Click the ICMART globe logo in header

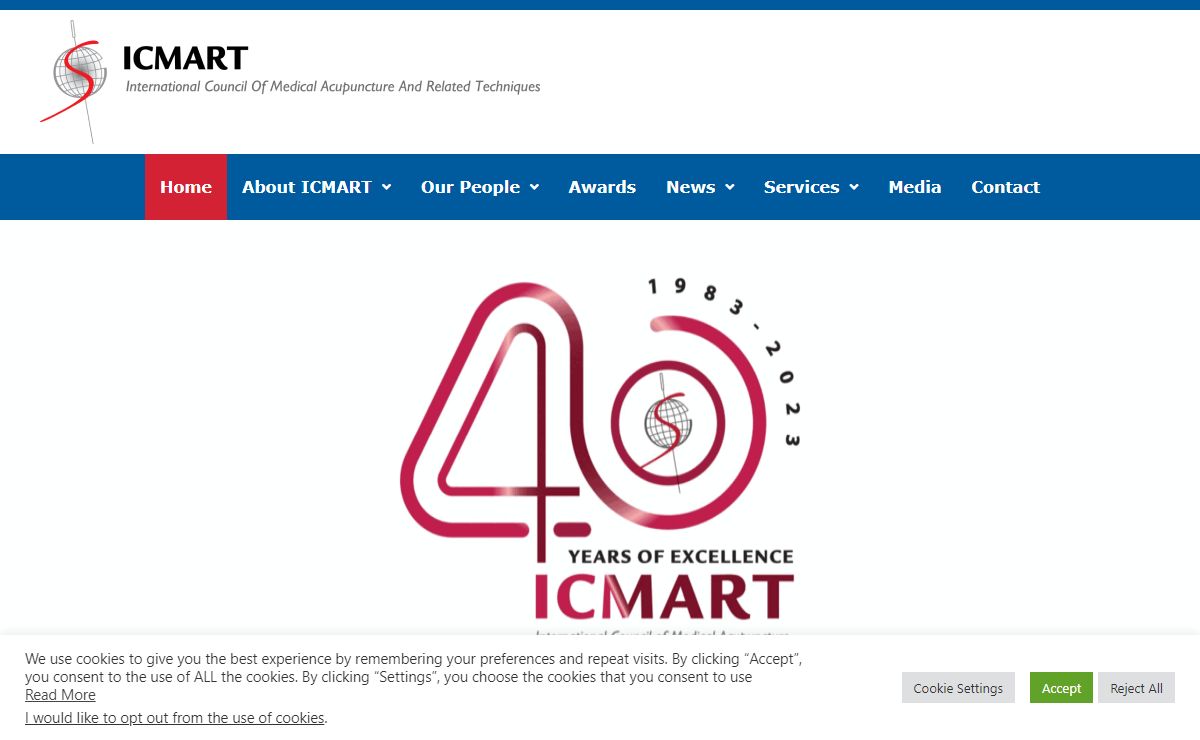click(73, 82)
